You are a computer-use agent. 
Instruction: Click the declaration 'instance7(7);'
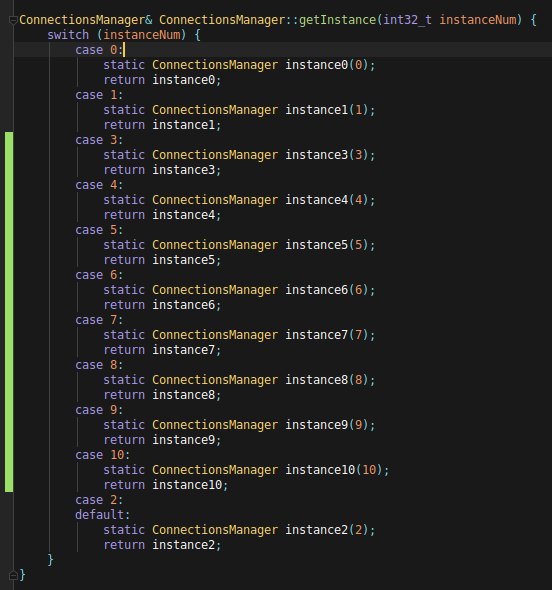point(330,335)
